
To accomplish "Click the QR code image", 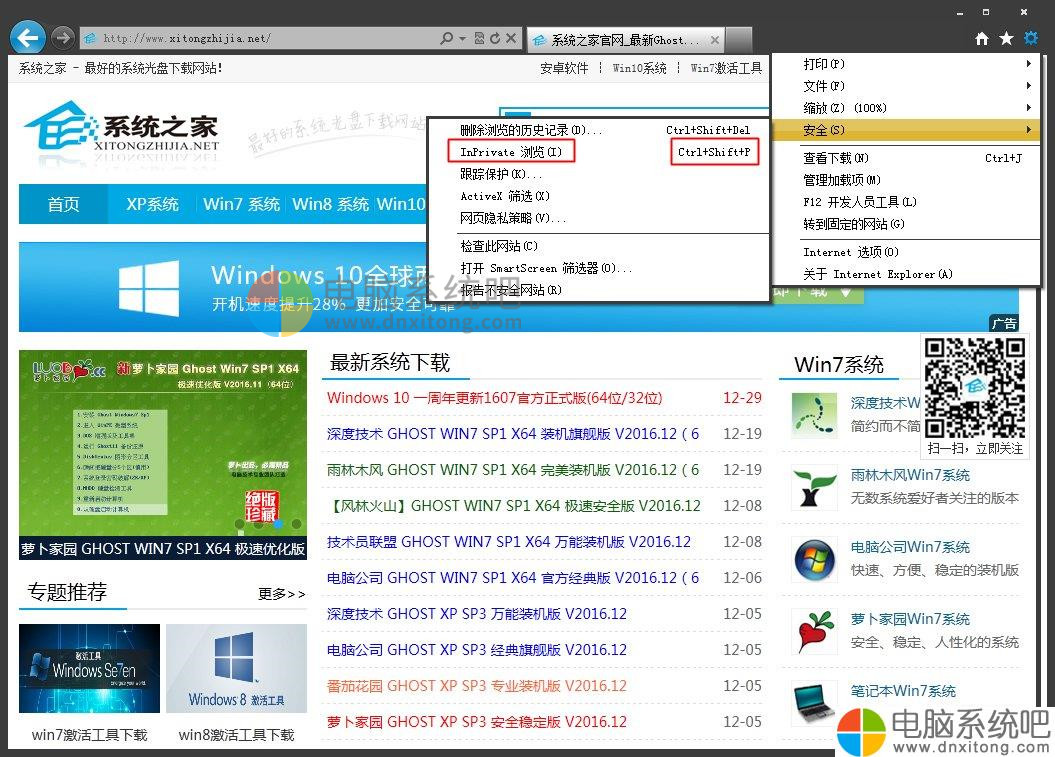I will [974, 388].
